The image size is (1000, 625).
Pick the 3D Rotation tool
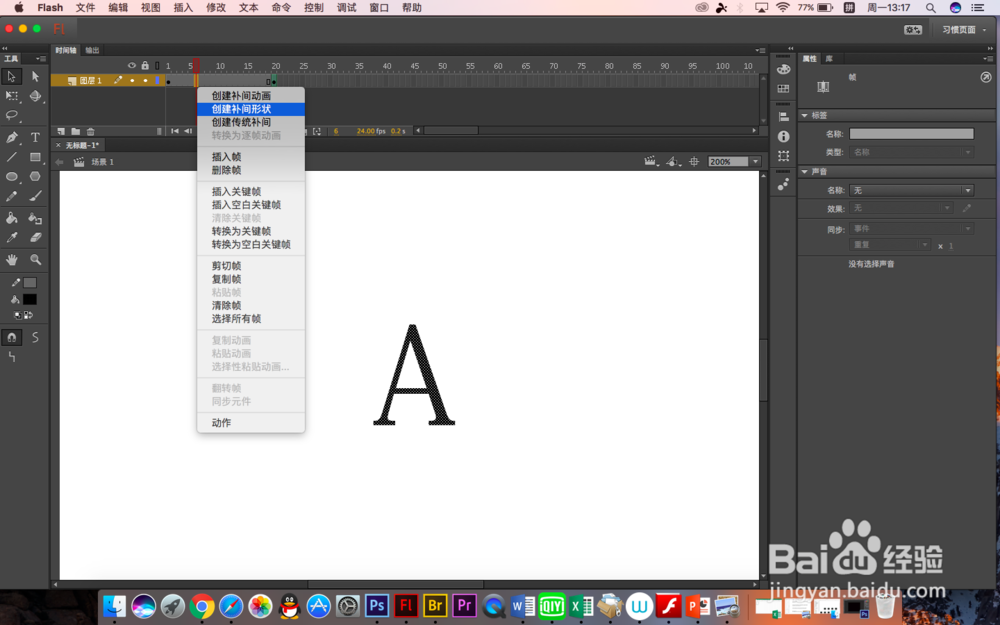35,96
